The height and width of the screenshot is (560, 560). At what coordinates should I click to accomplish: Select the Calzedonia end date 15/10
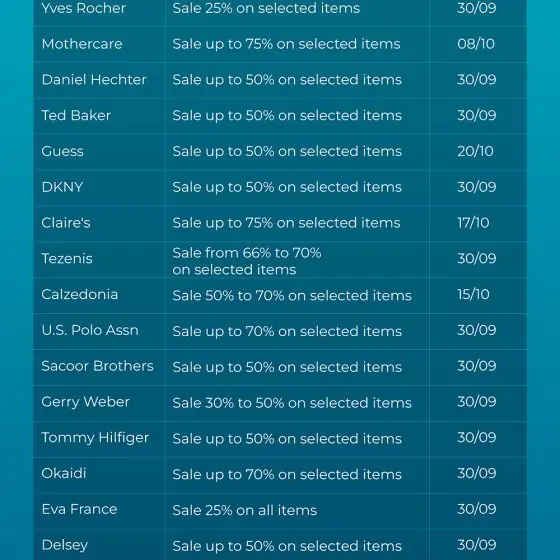(473, 294)
